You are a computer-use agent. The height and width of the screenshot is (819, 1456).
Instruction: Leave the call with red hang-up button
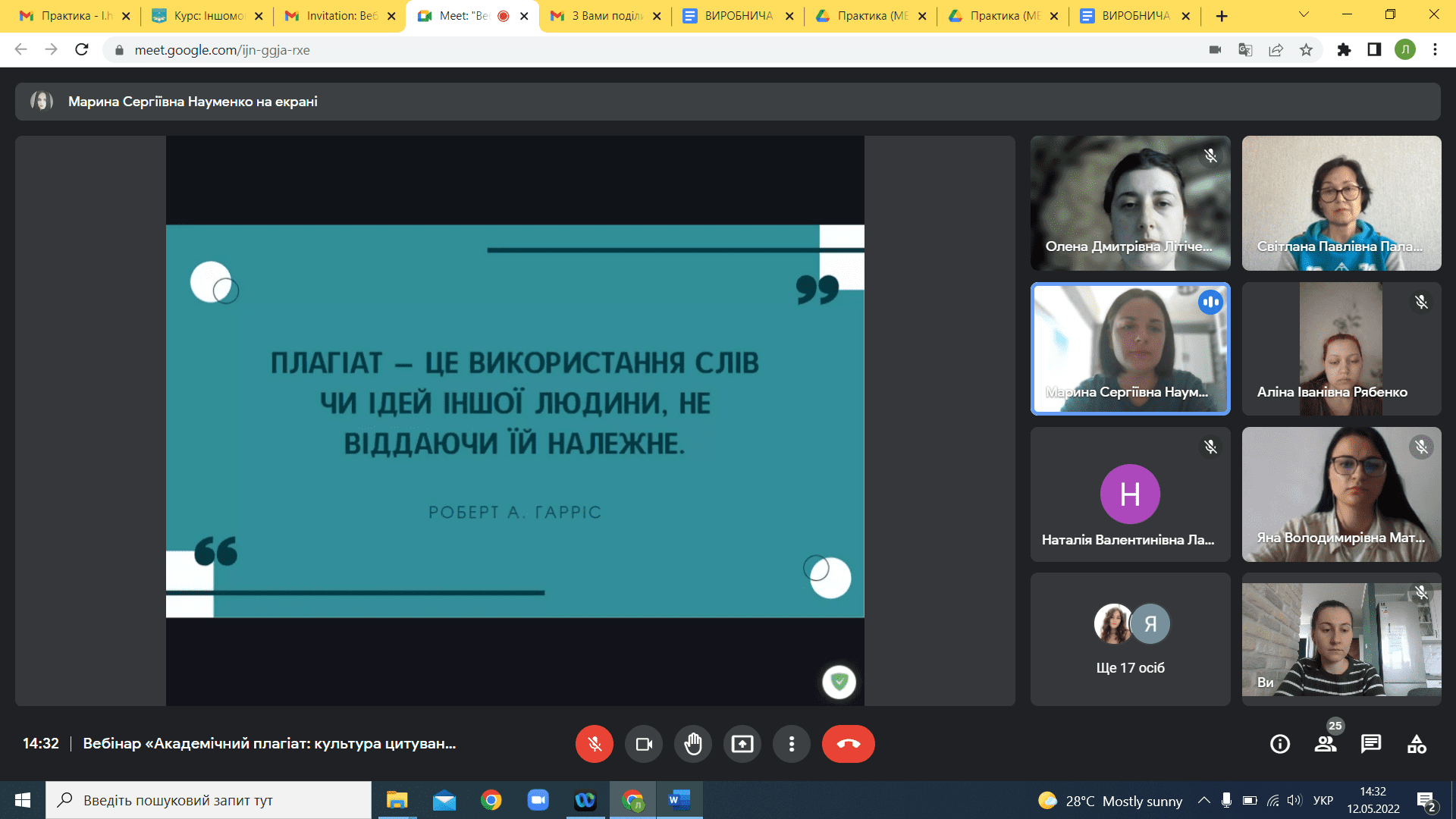(848, 744)
